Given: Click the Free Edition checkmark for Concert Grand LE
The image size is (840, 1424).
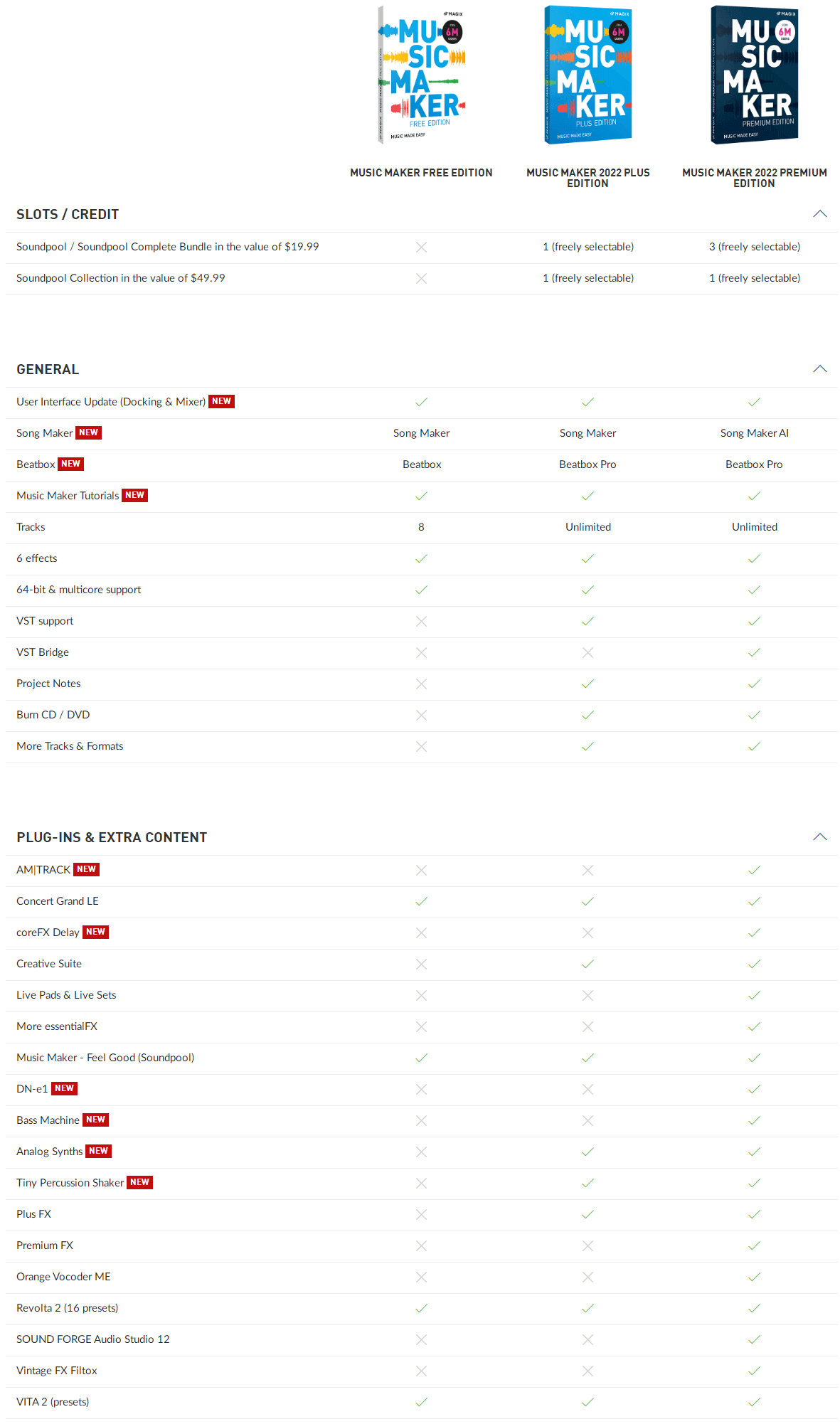Looking at the screenshot, I should 421,901.
